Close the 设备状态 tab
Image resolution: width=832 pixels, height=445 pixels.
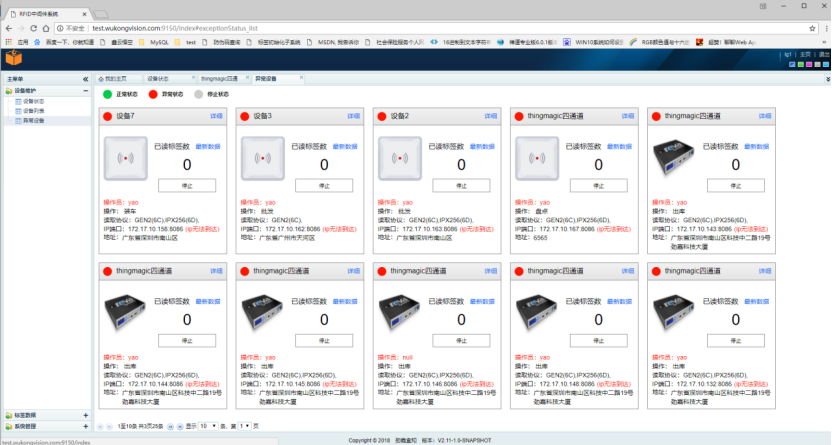[x=193, y=78]
